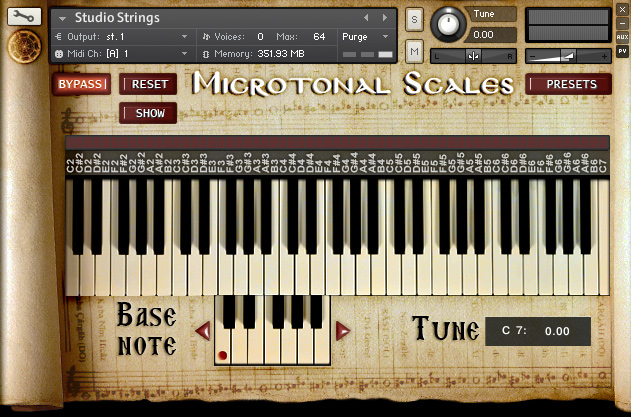The width and height of the screenshot is (631, 417).
Task: Toggle the red cell above C2
Action: 70,143
